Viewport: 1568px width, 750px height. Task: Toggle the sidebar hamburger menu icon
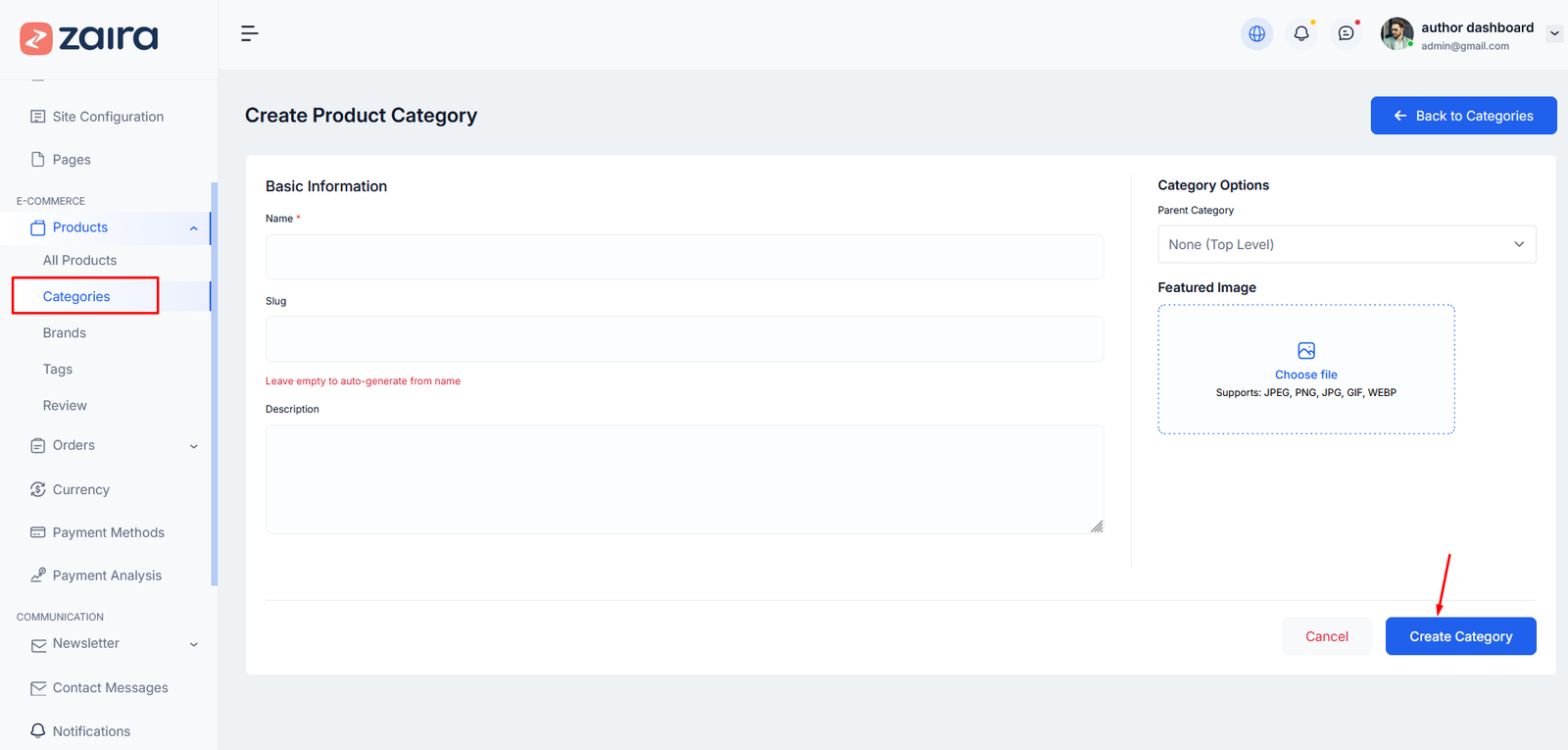click(x=250, y=33)
